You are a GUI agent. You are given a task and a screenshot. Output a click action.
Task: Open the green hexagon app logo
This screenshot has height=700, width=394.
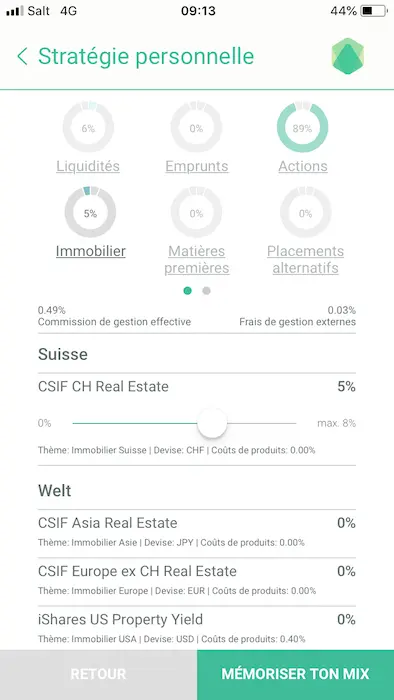pyautogui.click(x=348, y=56)
